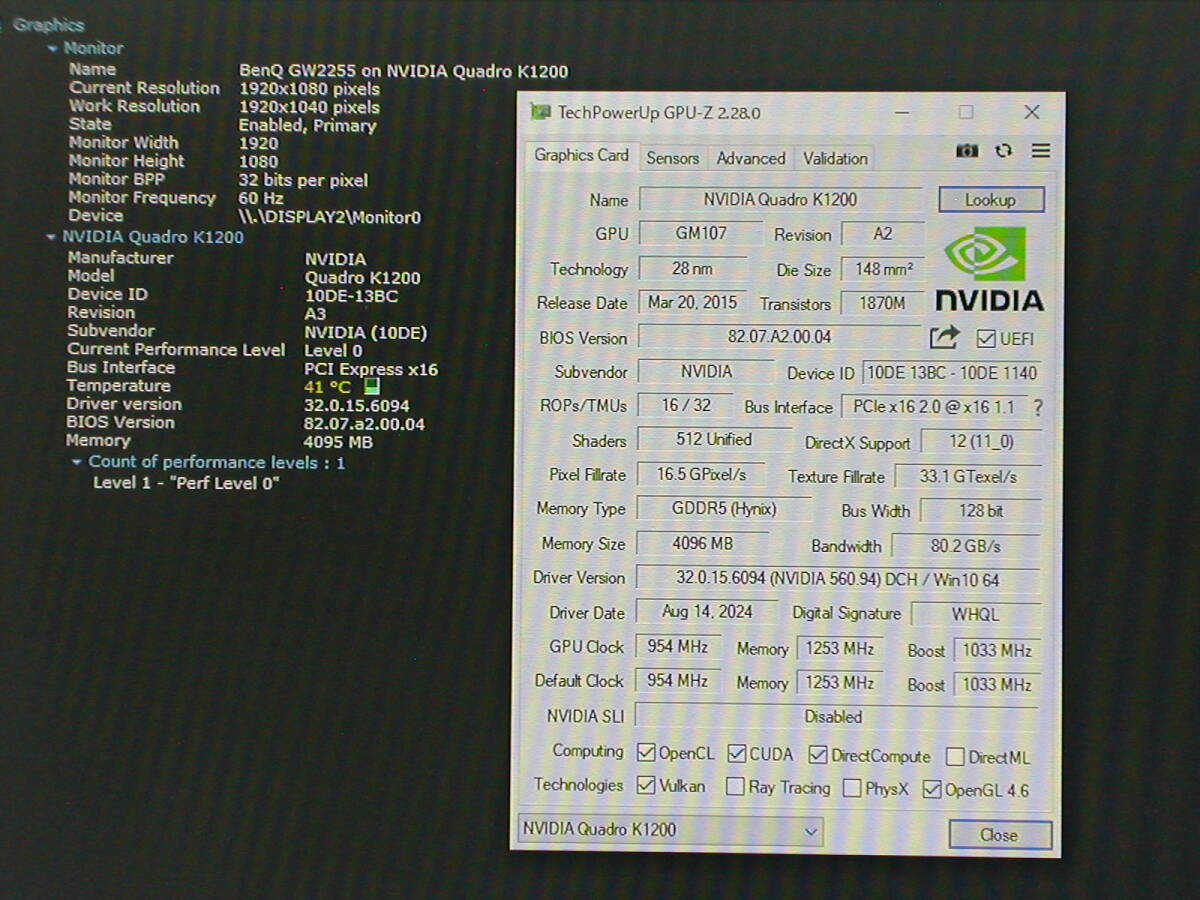Toggle the DirectML checkbox
The height and width of the screenshot is (900, 1200).
coord(955,757)
